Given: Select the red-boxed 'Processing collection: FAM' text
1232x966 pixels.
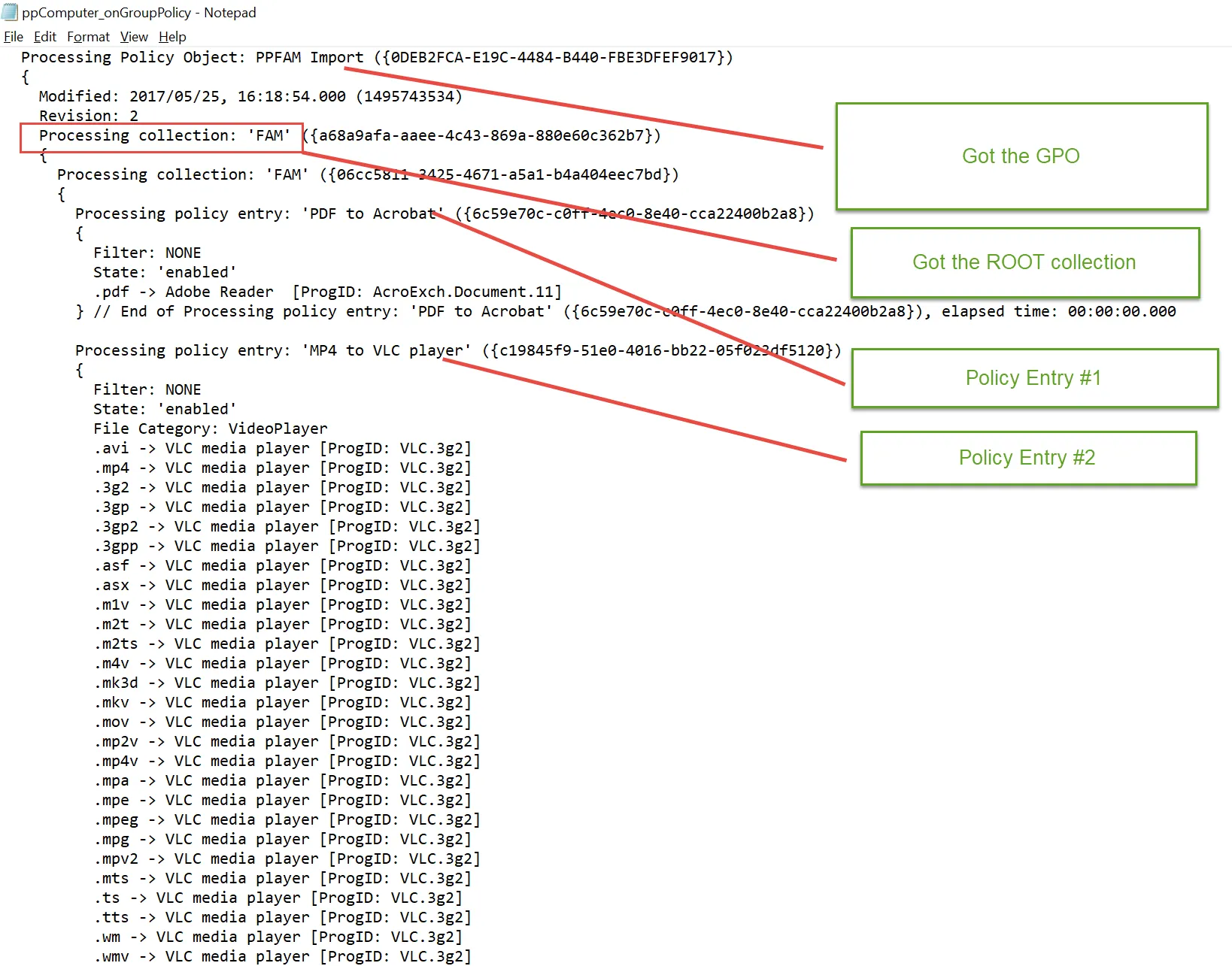Looking at the screenshot, I should (x=160, y=137).
